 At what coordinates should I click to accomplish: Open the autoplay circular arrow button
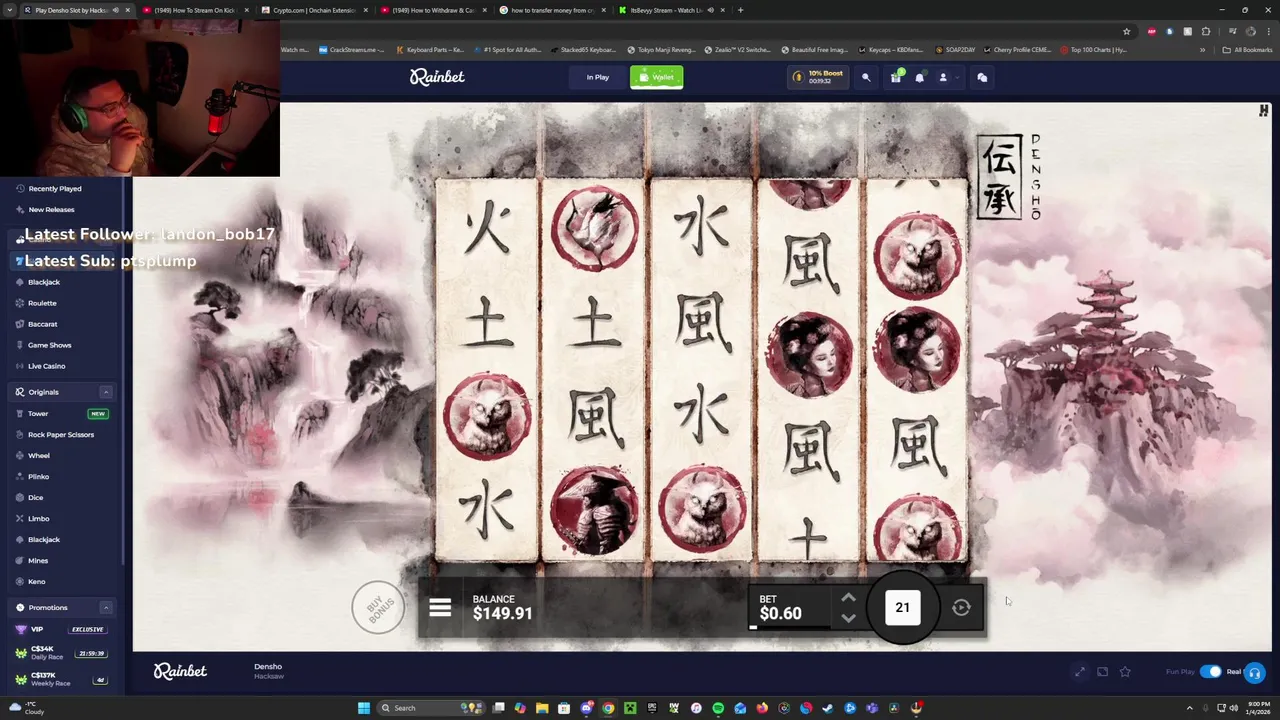point(961,607)
